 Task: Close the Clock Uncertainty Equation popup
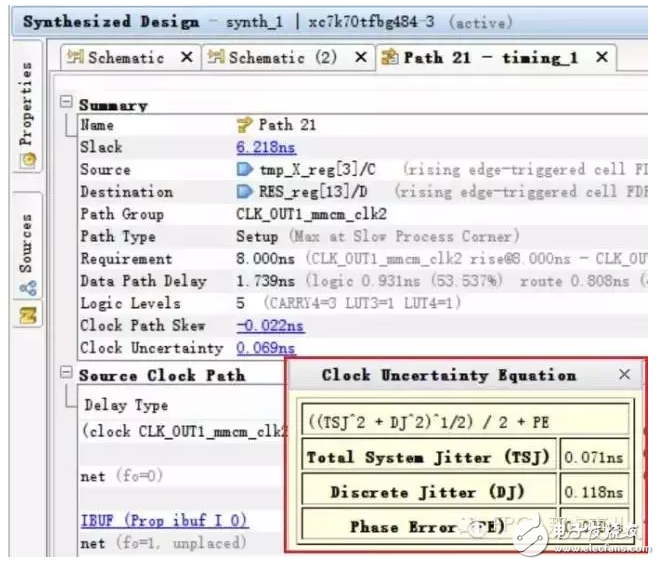[x=624, y=375]
